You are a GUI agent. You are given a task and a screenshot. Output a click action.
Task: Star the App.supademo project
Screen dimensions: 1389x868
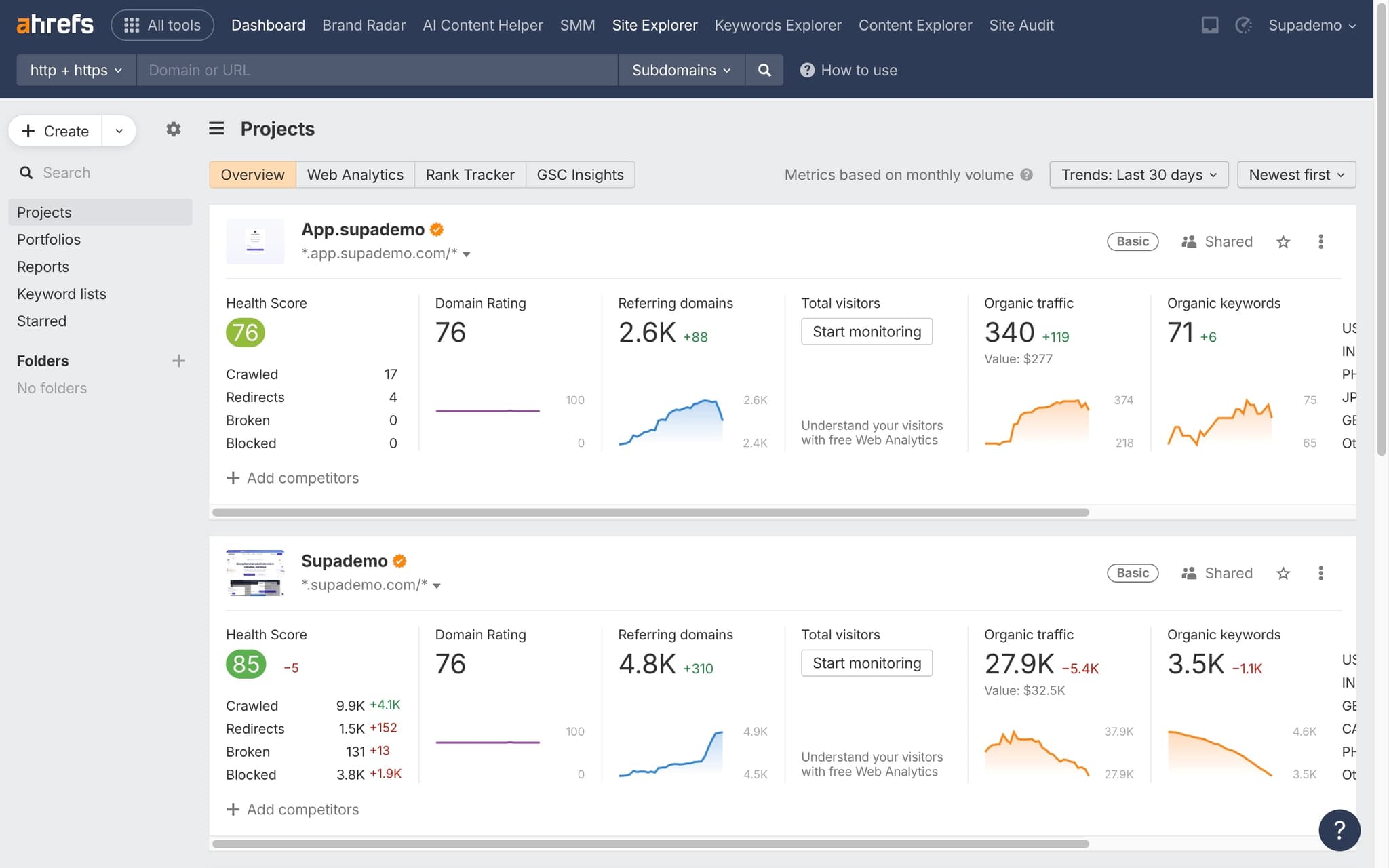pos(1283,241)
